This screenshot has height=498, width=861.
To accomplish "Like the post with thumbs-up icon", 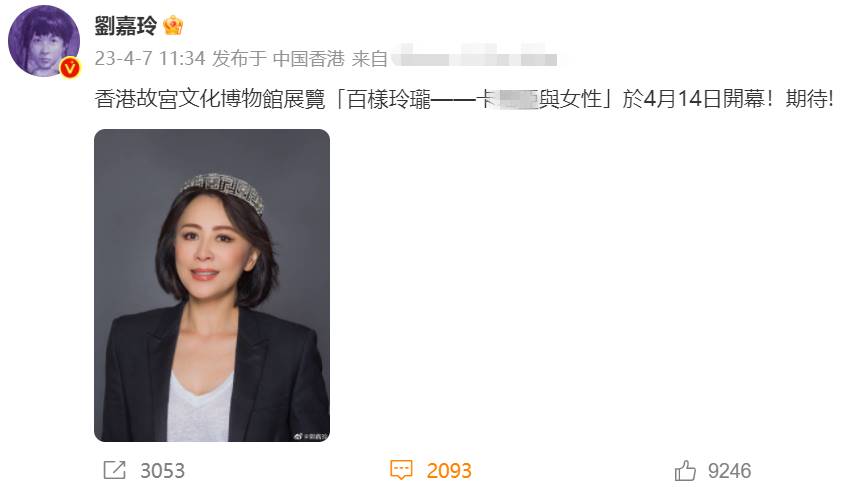I will pos(685,471).
